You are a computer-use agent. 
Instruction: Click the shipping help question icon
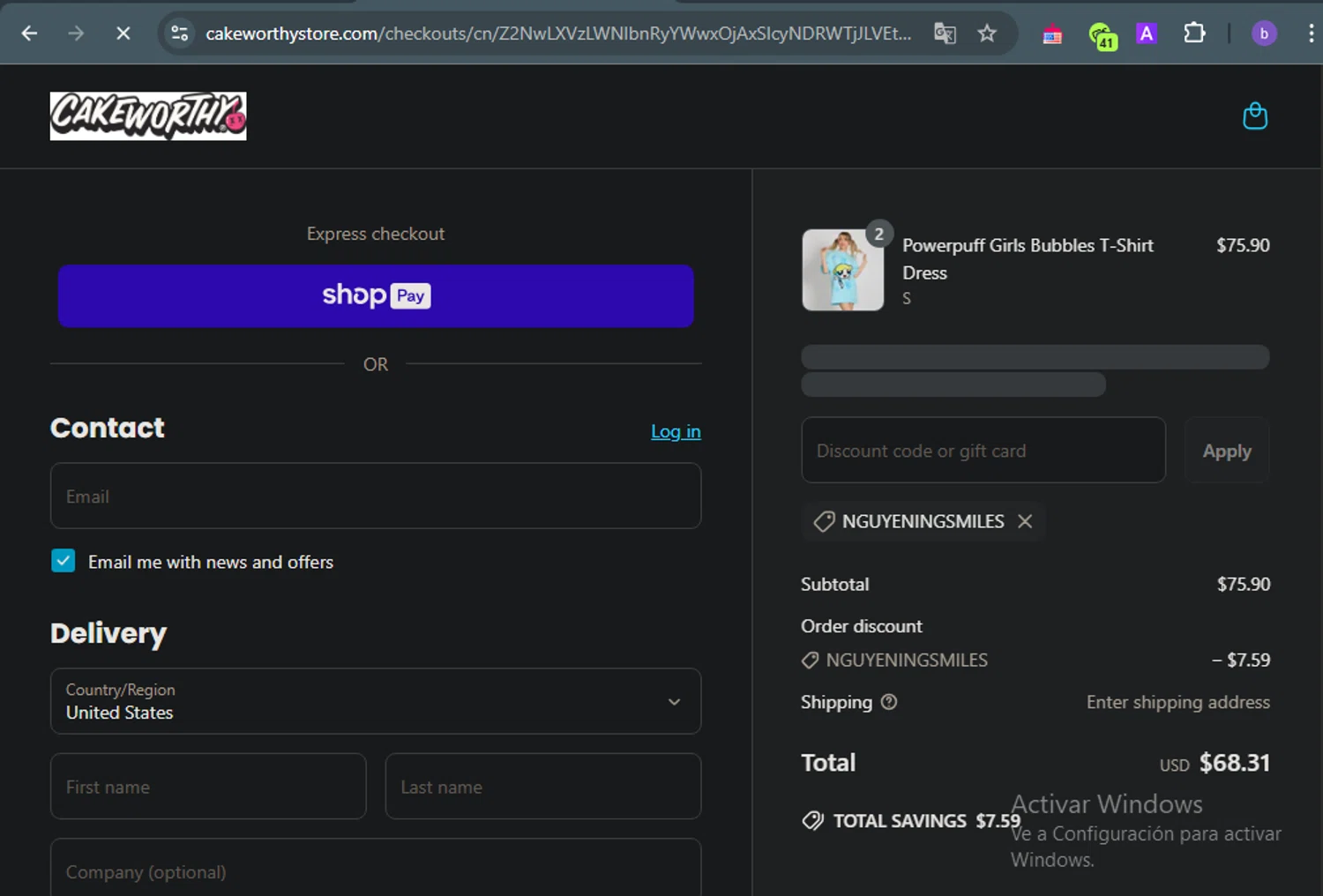[x=889, y=702]
